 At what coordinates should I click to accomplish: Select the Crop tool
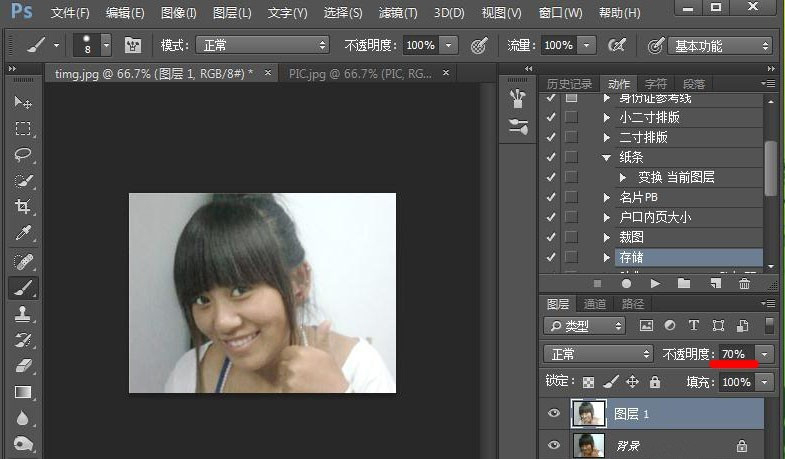tap(23, 207)
